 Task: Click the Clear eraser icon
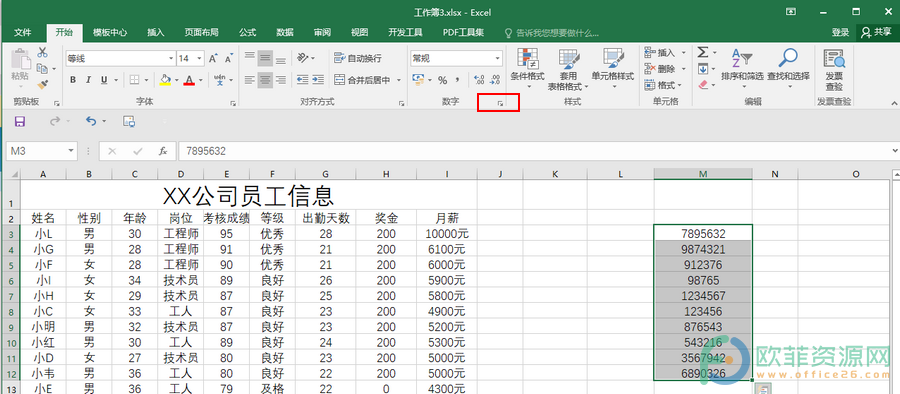pyautogui.click(x=703, y=84)
